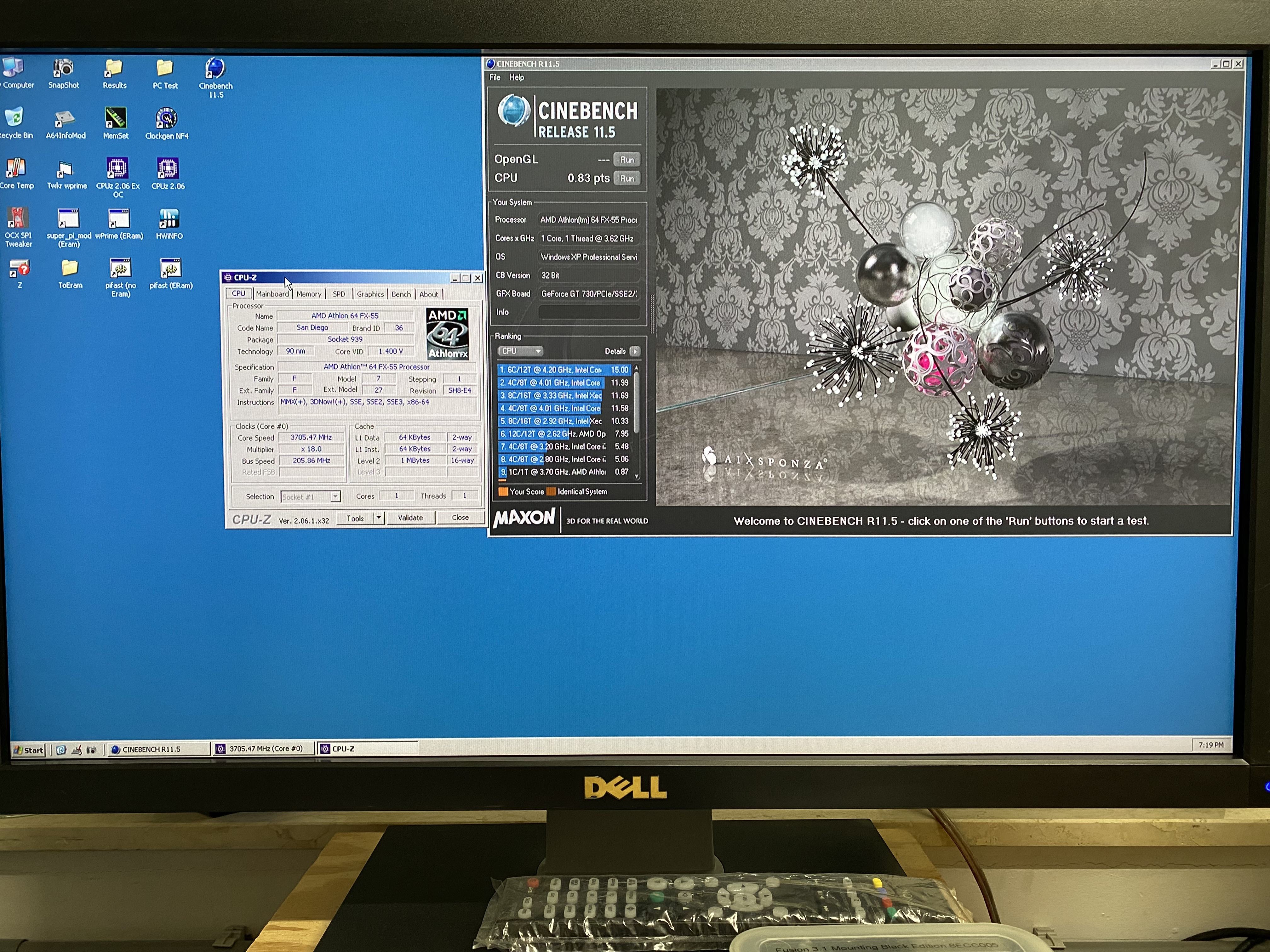
Task: Open the ToEram folder
Action: point(70,273)
